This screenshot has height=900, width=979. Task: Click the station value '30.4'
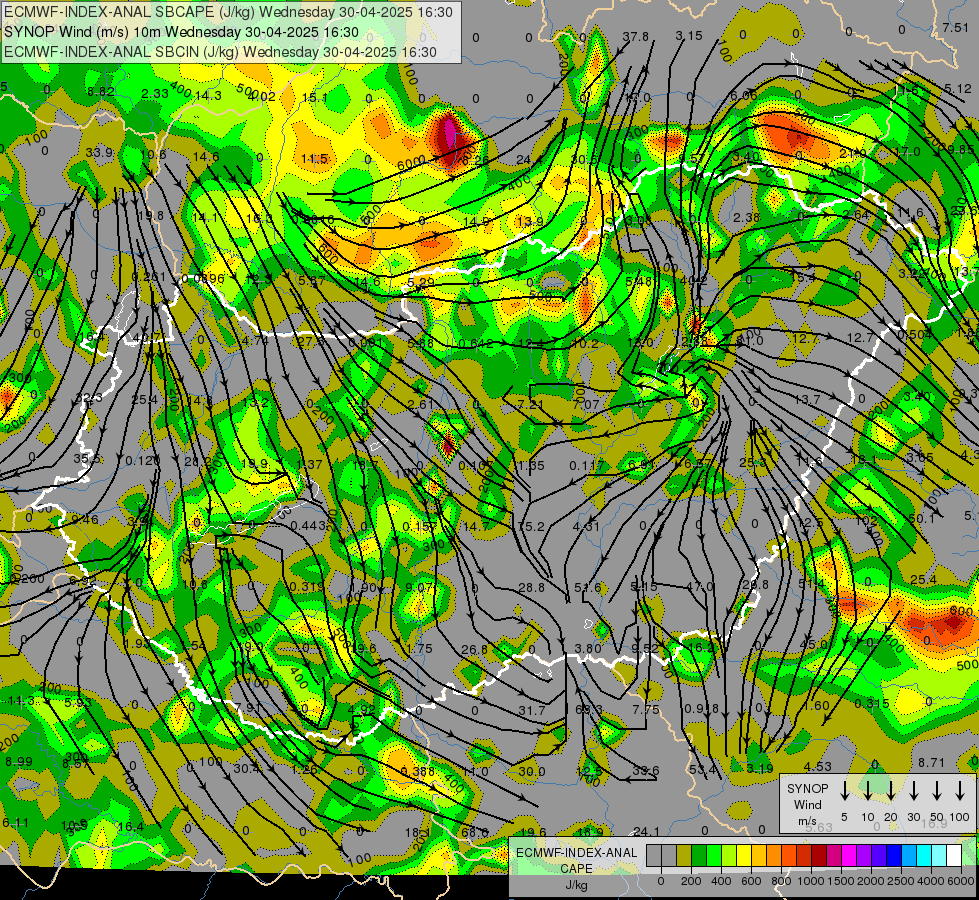247,769
